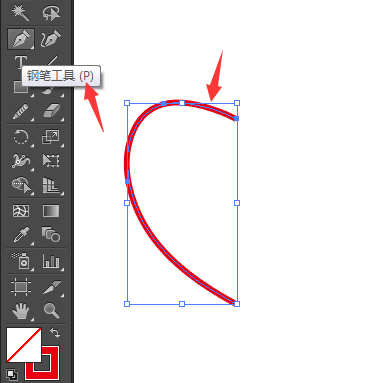
Task: Select the Column Graph tool
Action: (51, 261)
